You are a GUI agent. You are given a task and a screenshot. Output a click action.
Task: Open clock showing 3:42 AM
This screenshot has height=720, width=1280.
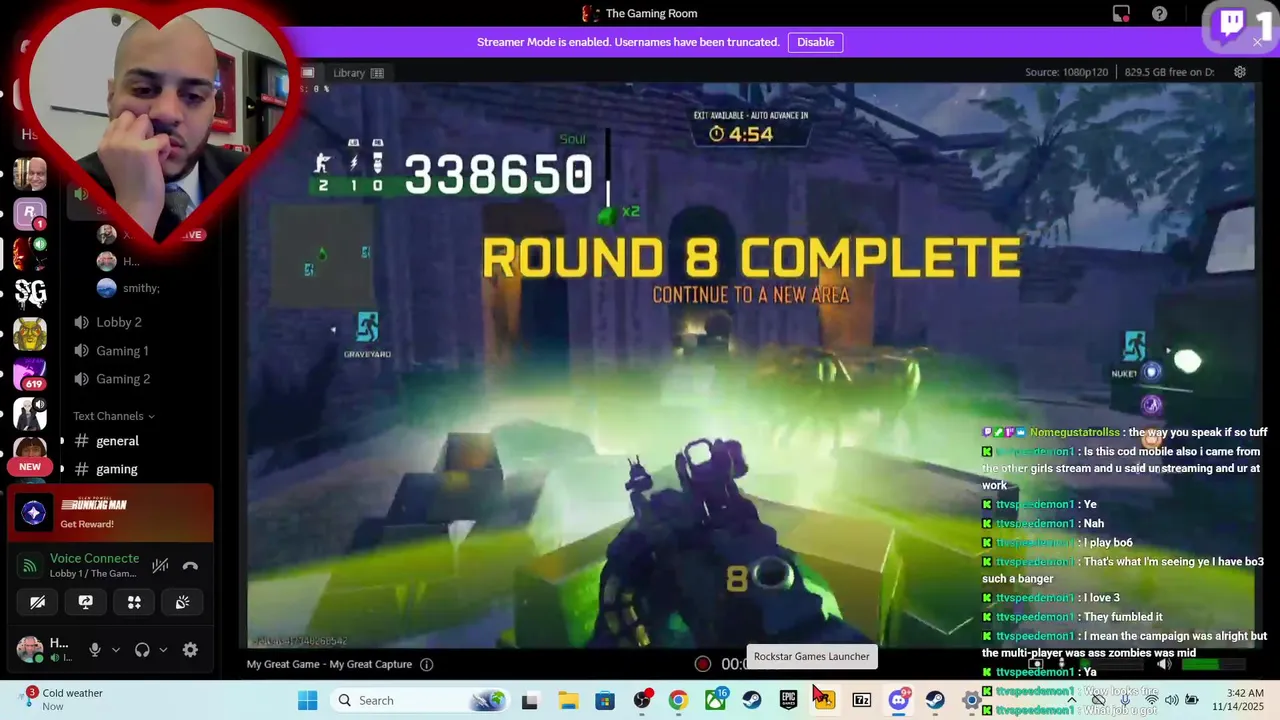point(1239,699)
